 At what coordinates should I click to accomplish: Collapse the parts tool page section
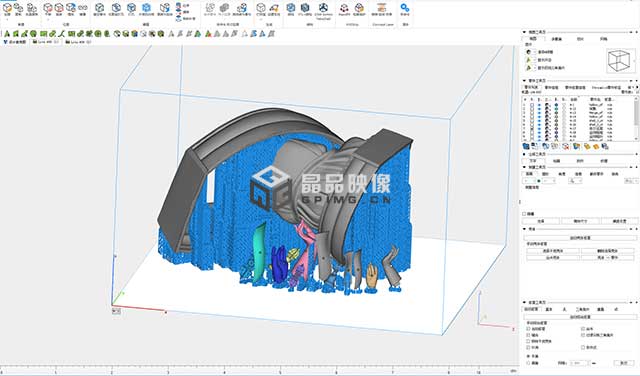coord(524,81)
